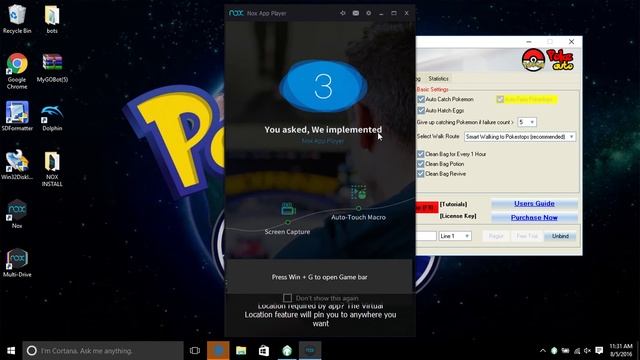Click the [Tutorials] label
This screenshot has height=360, width=640.
453,204
